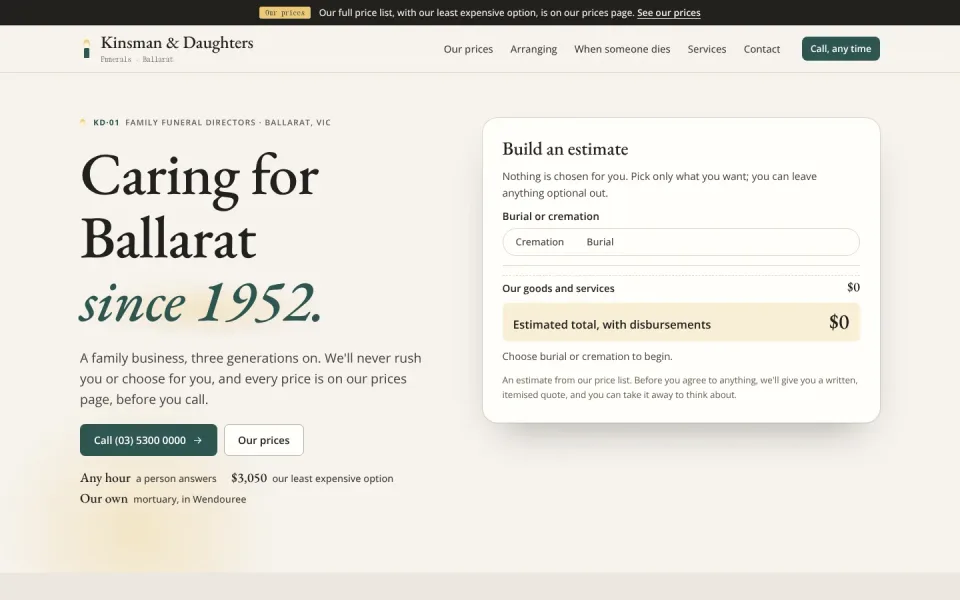Select the Cremation option
960x600 pixels.
pyautogui.click(x=539, y=242)
